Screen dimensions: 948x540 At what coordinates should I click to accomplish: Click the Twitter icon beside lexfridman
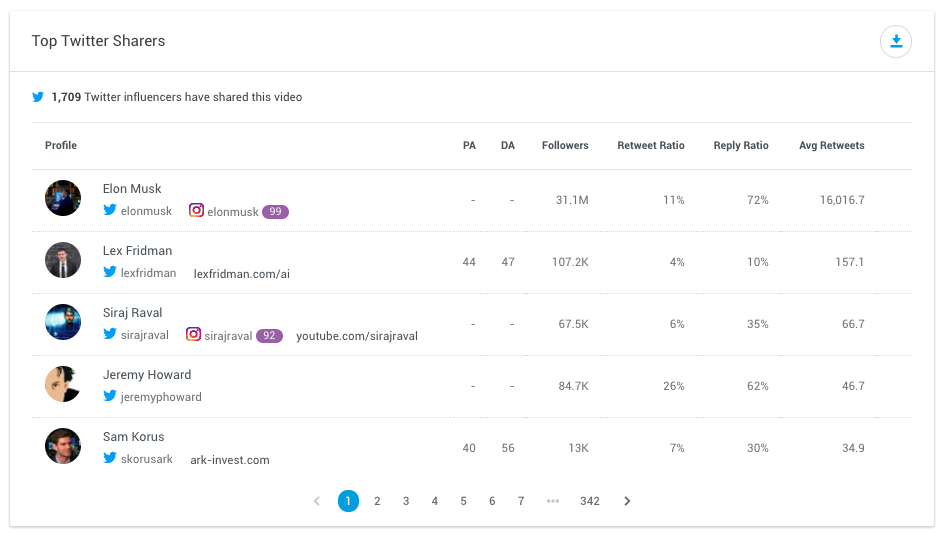coord(110,273)
